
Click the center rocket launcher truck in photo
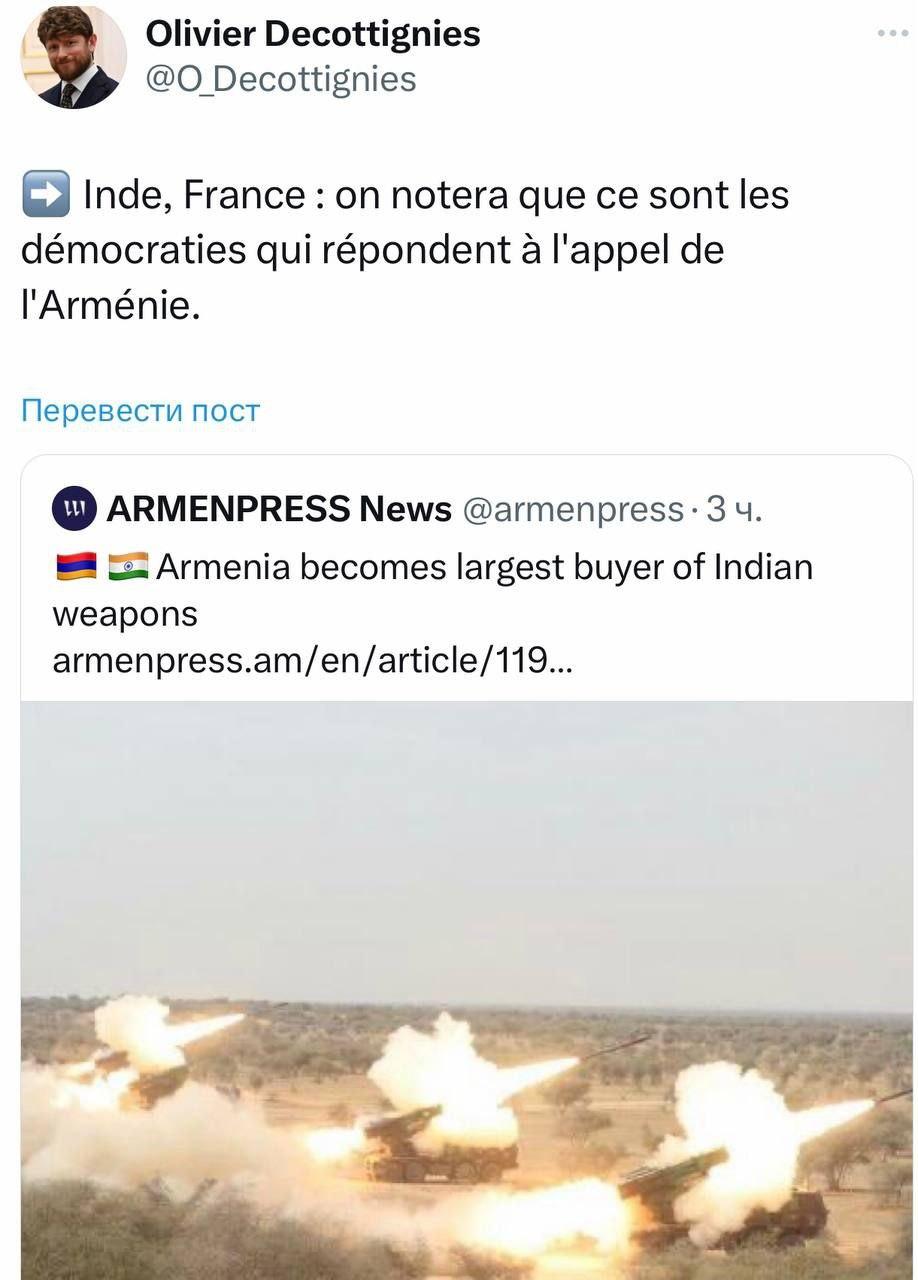pyautogui.click(x=440, y=1145)
